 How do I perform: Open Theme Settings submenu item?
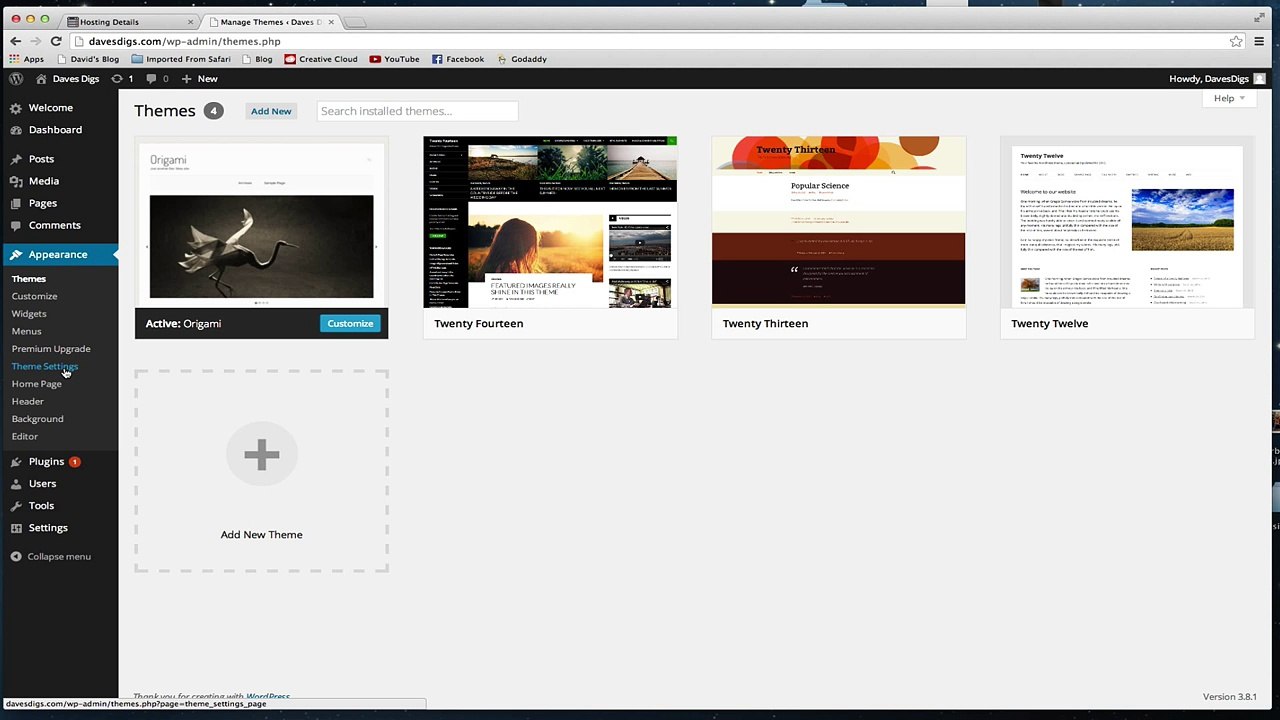pyautogui.click(x=45, y=366)
